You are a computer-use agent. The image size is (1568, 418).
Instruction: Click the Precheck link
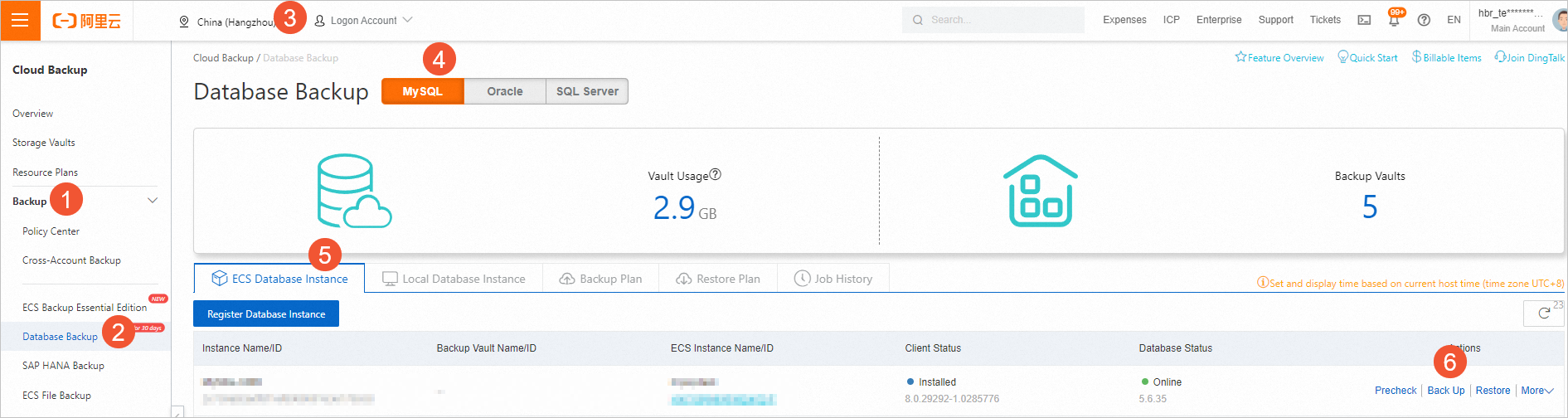click(x=1396, y=391)
